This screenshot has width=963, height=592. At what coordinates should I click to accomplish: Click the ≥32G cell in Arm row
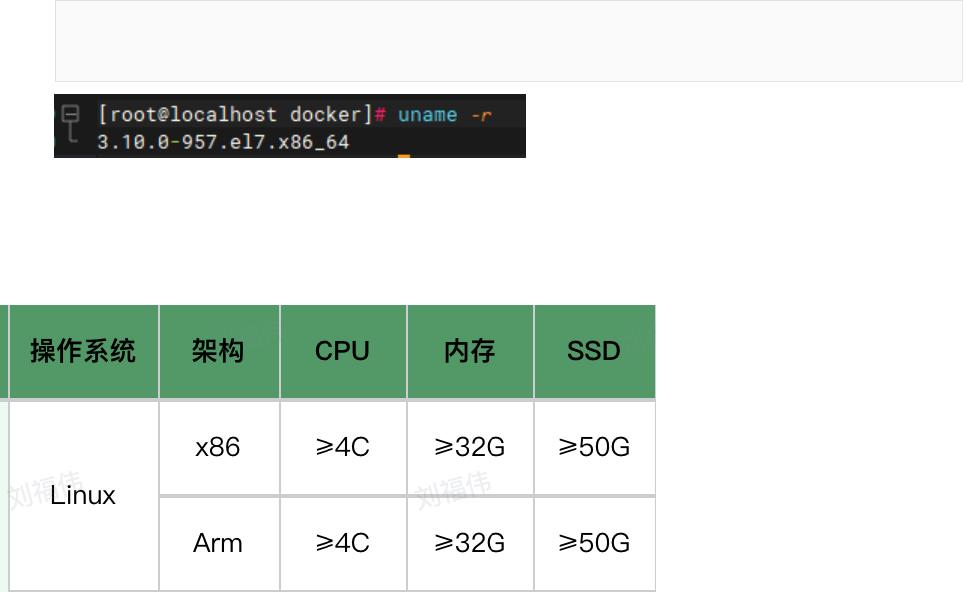pos(469,543)
